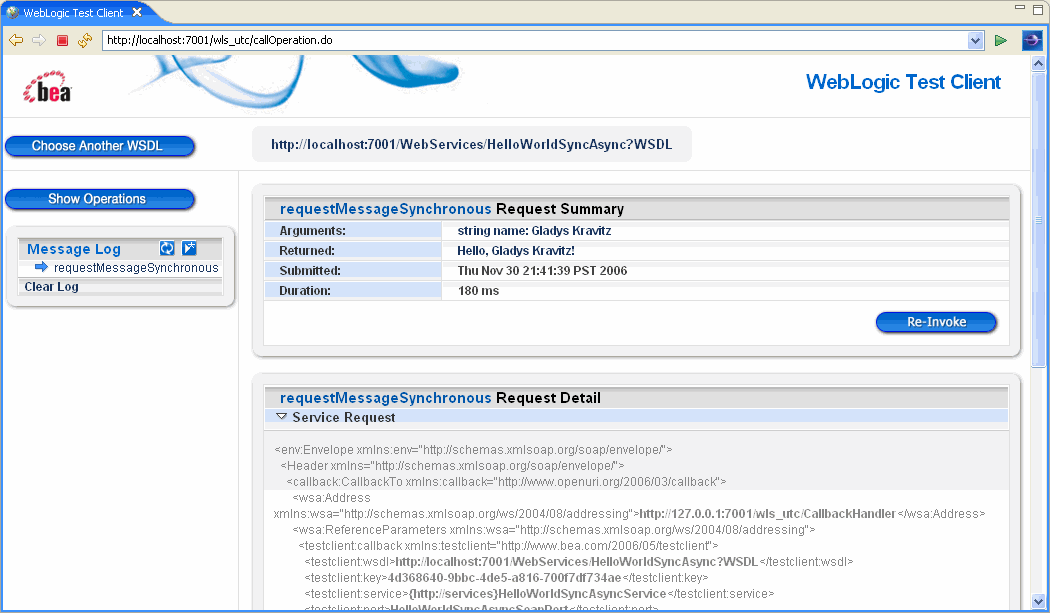This screenshot has width=1050, height=613.
Task: Click the Refresh page icon
Action: click(x=84, y=40)
